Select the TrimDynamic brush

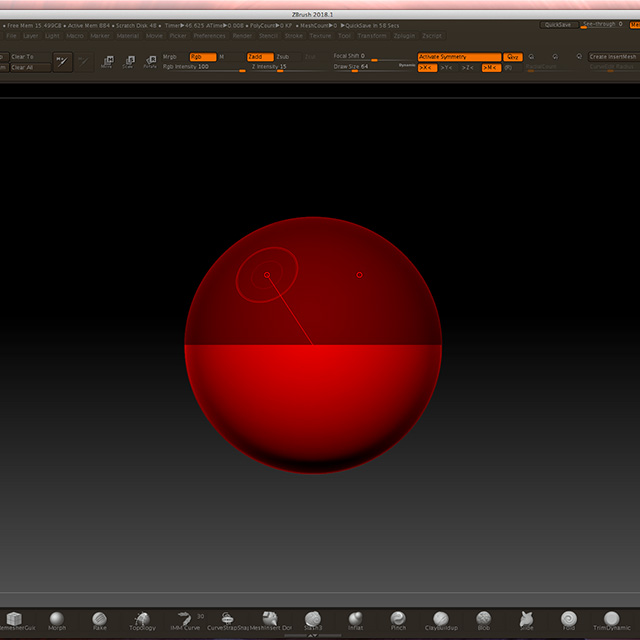pyautogui.click(x=611, y=620)
